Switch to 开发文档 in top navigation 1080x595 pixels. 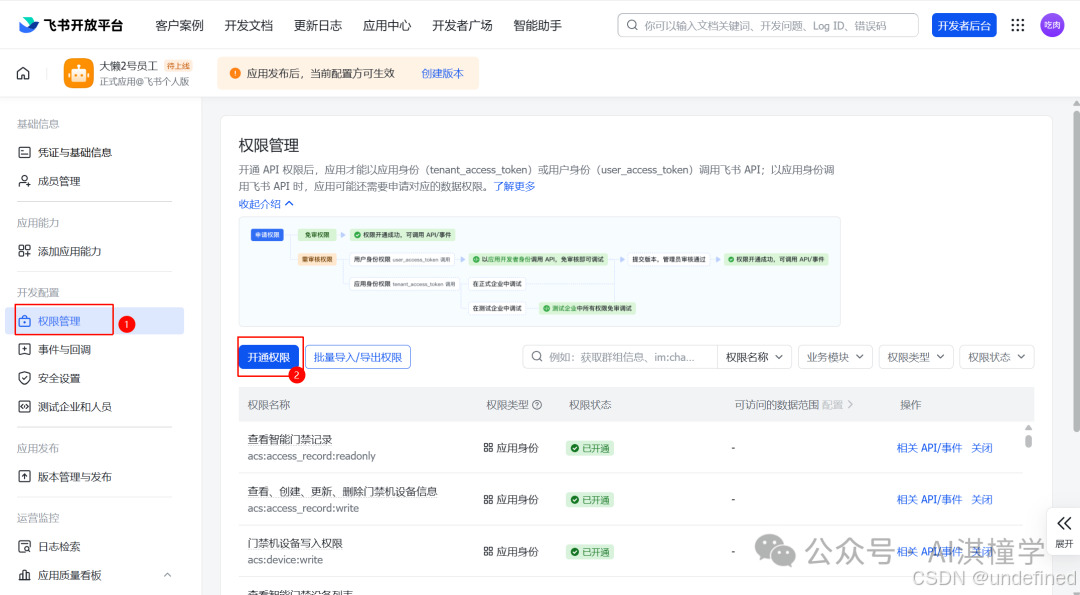pyautogui.click(x=248, y=25)
